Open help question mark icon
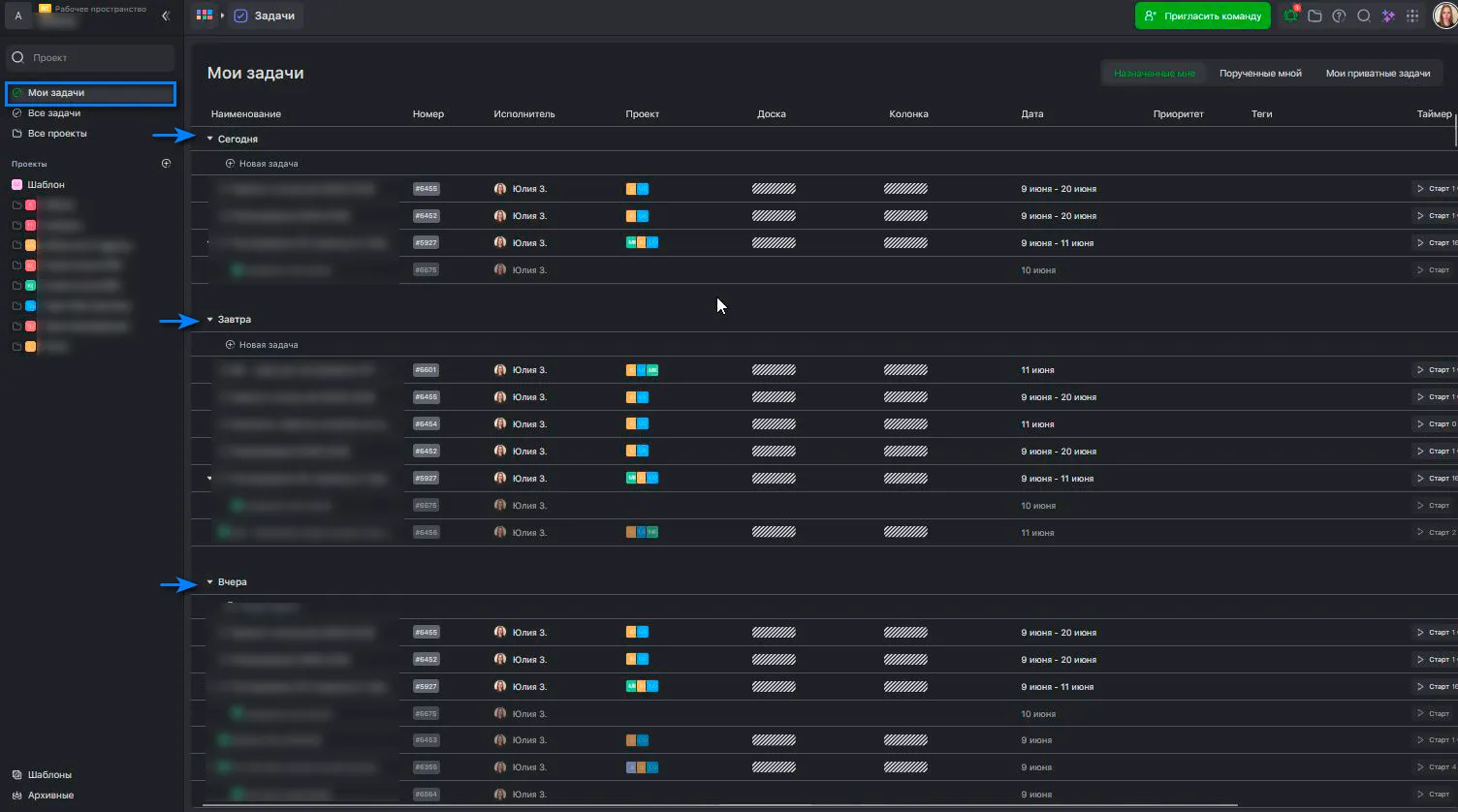This screenshot has height=812, width=1458. [1339, 16]
